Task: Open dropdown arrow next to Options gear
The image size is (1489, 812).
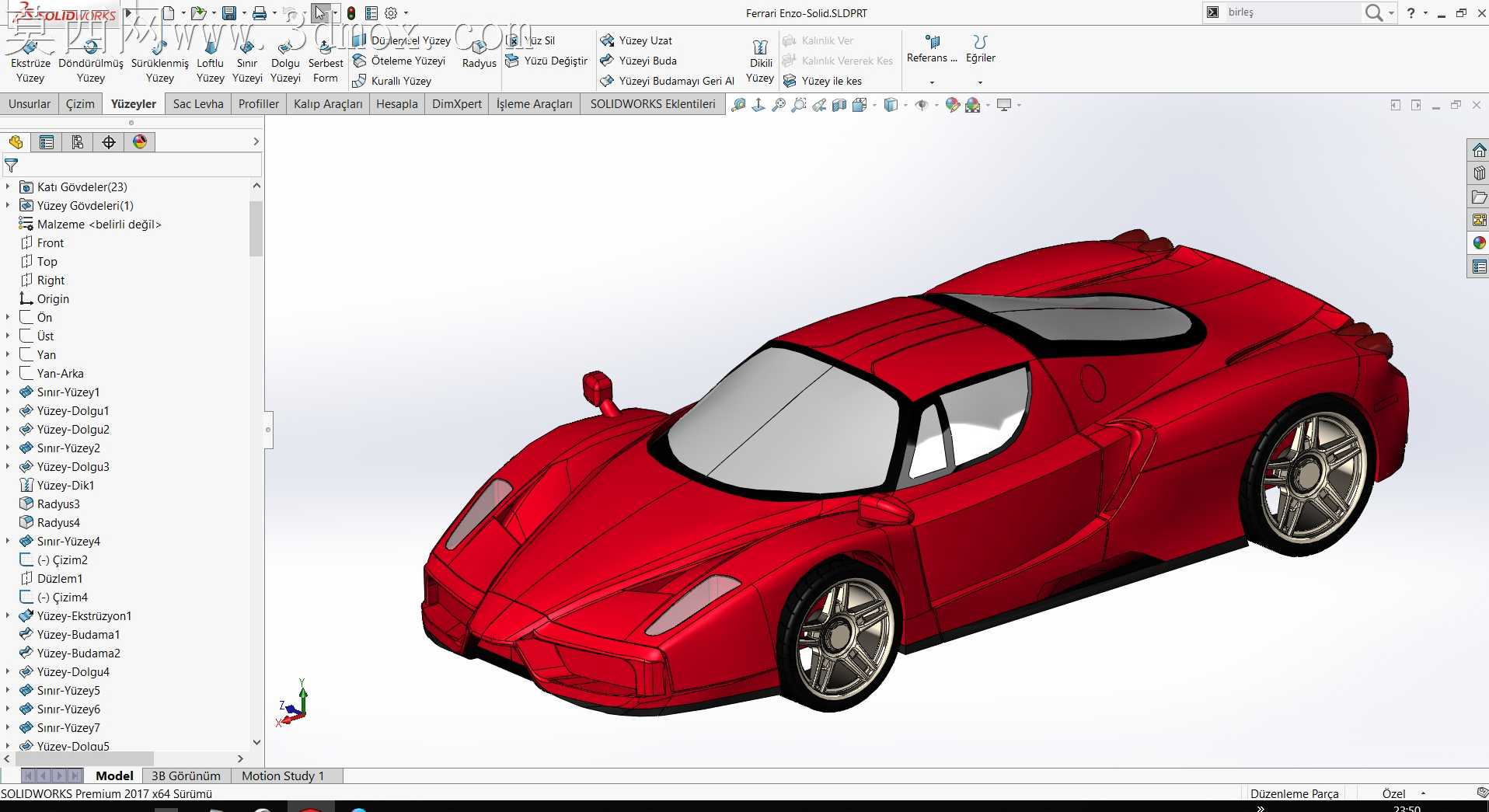Action: tap(406, 13)
